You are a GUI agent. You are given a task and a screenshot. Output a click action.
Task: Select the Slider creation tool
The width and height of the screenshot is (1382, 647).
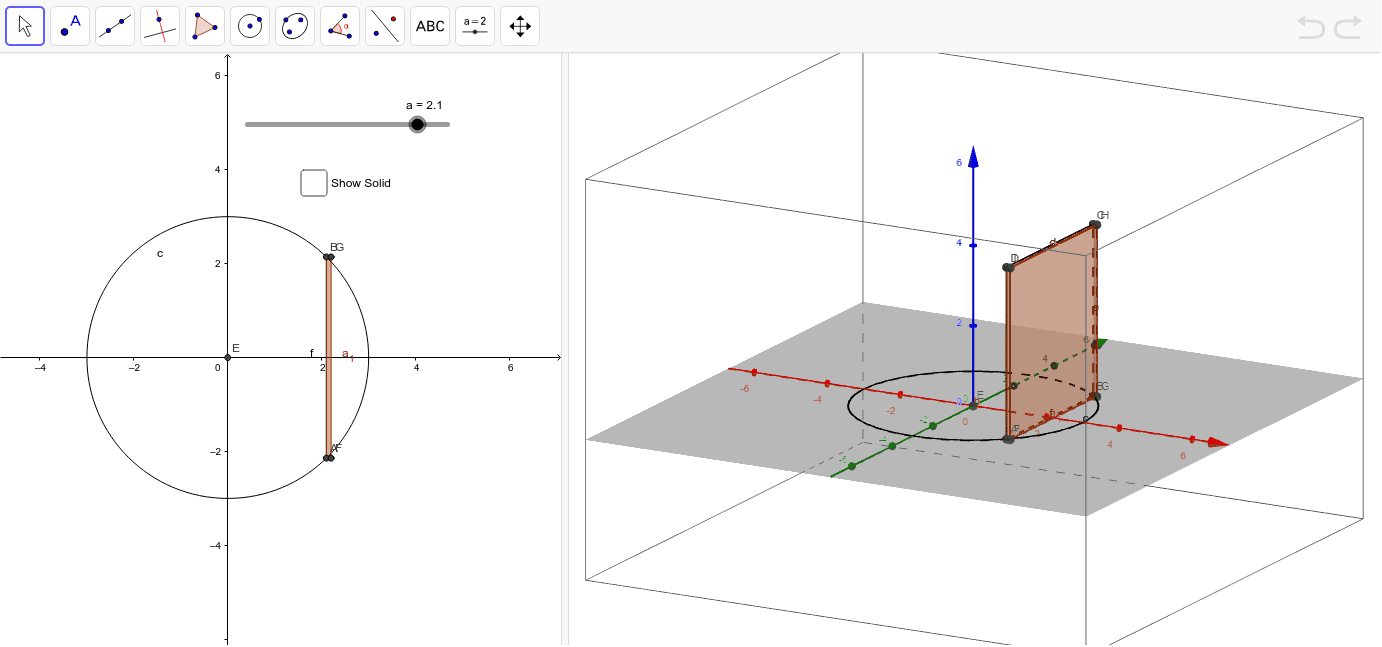coord(474,25)
